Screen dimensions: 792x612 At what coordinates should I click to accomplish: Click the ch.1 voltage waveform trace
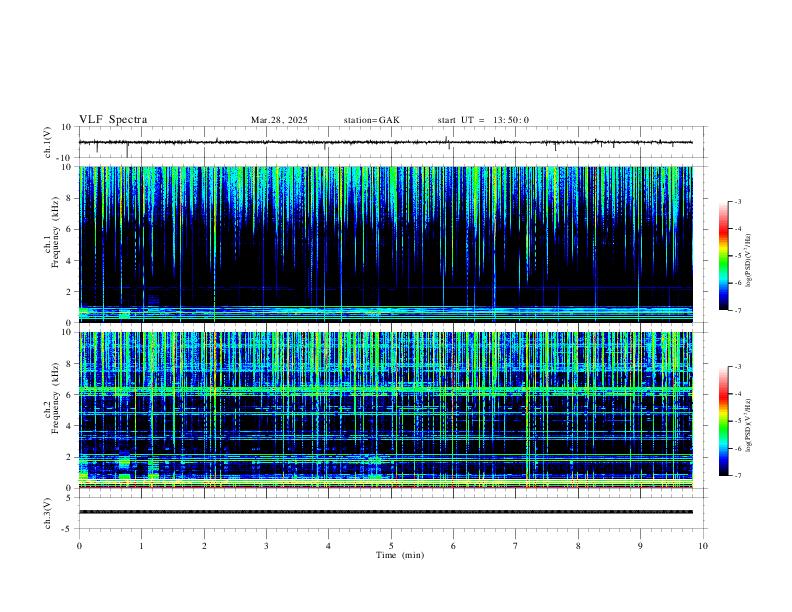tap(385, 142)
